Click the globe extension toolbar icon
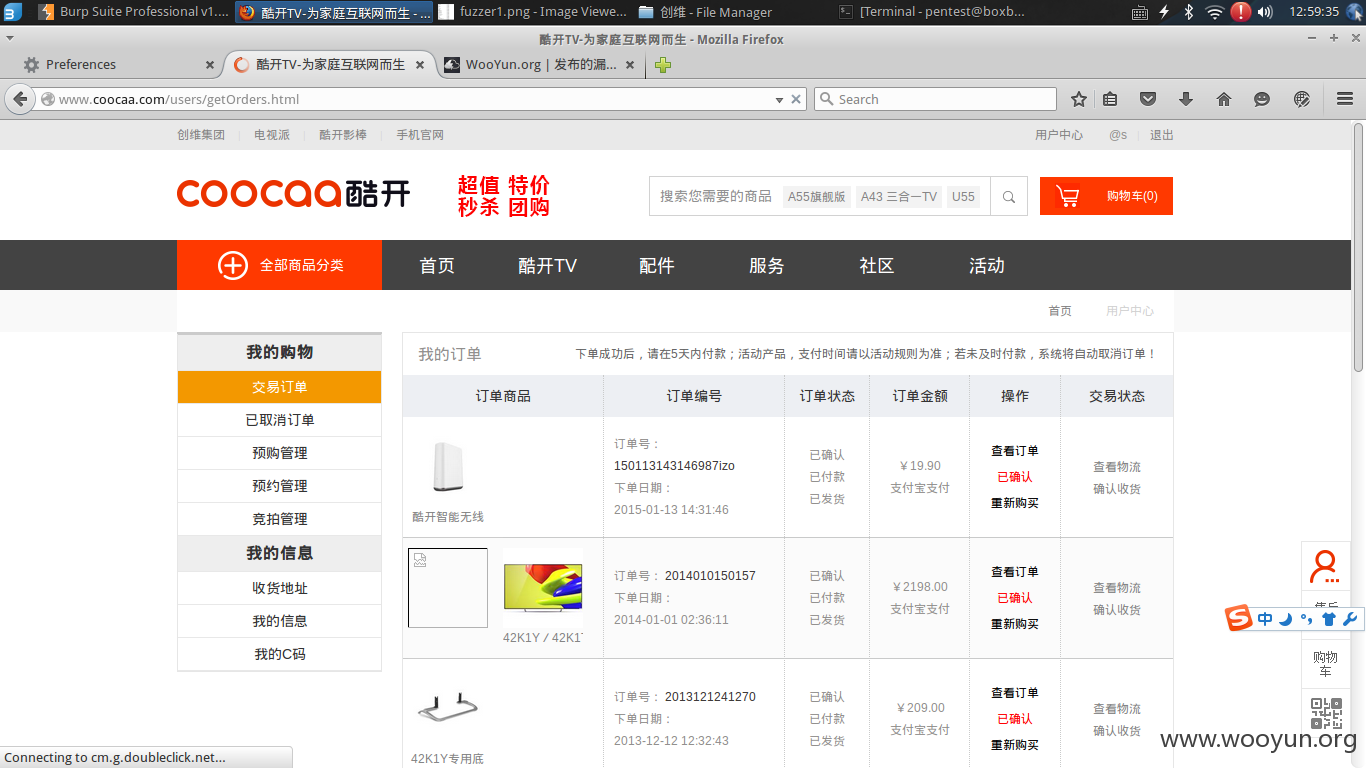1366x768 pixels. (x=1301, y=99)
